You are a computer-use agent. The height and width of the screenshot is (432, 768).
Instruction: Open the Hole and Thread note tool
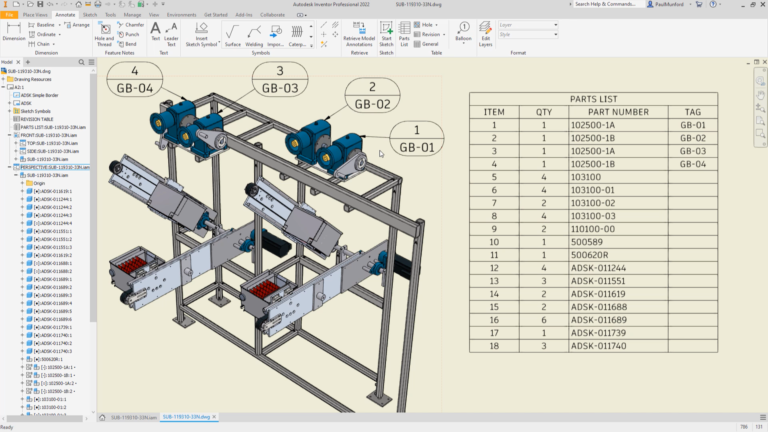(104, 34)
